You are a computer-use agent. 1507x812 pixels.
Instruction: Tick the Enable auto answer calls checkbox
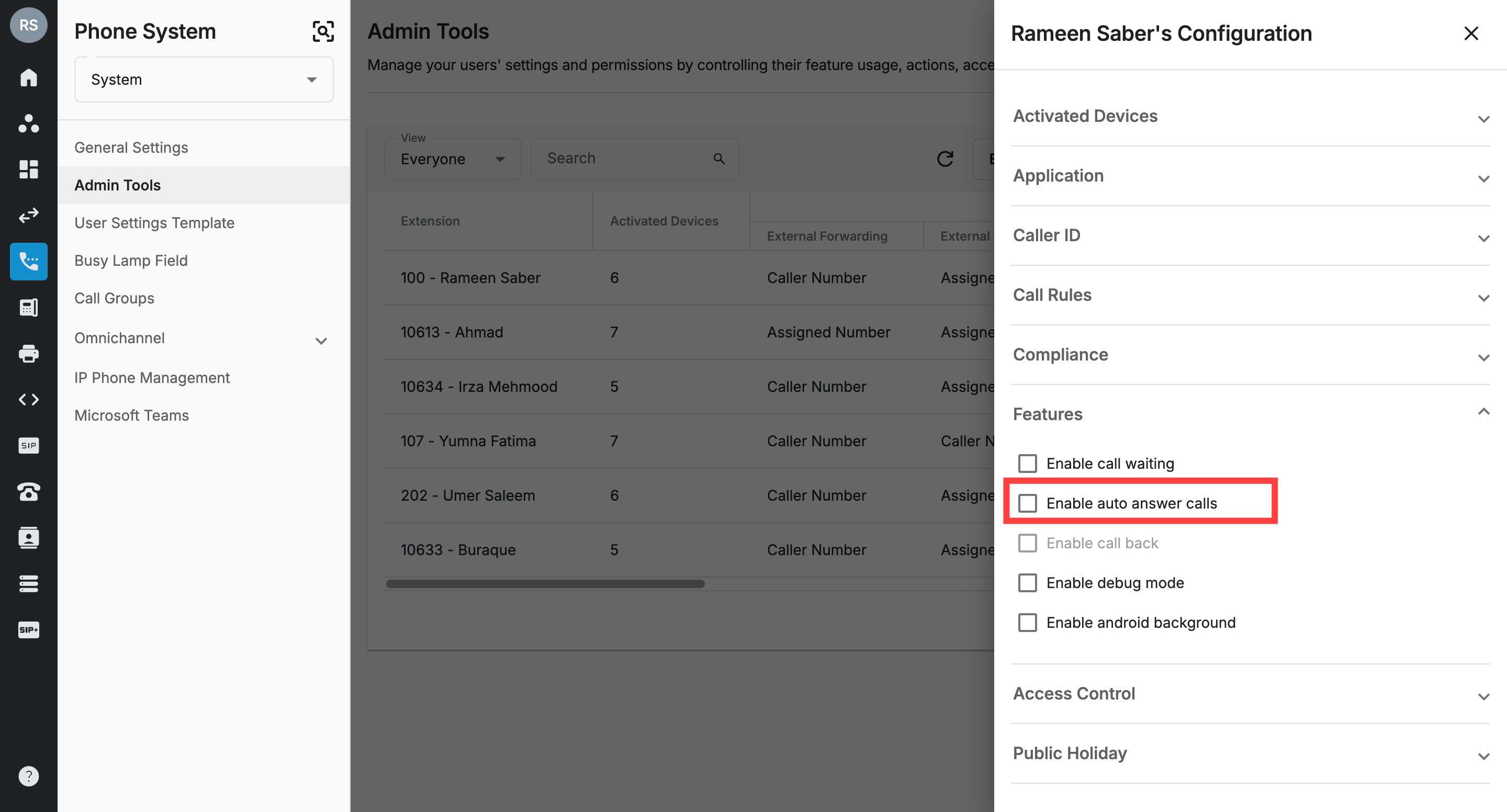click(x=1027, y=503)
